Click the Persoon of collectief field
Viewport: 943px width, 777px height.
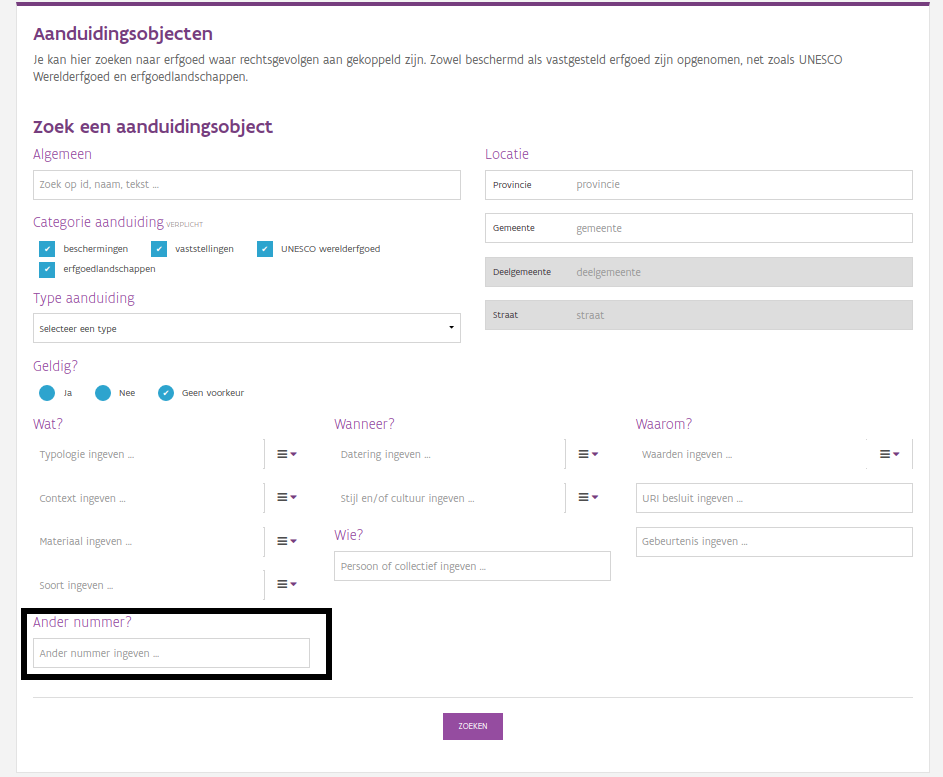pyautogui.click(x=472, y=566)
